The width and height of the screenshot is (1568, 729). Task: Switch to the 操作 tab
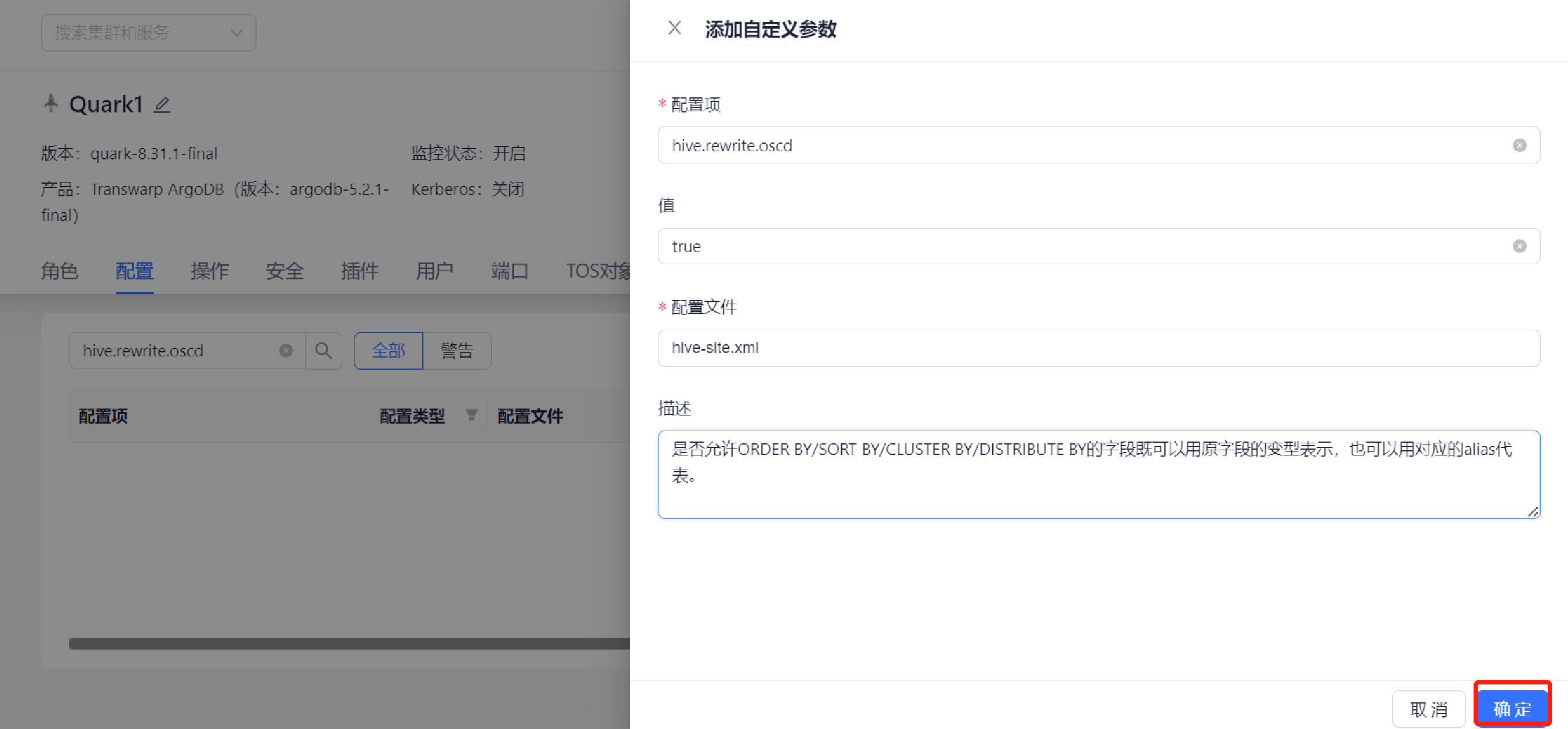pos(209,271)
